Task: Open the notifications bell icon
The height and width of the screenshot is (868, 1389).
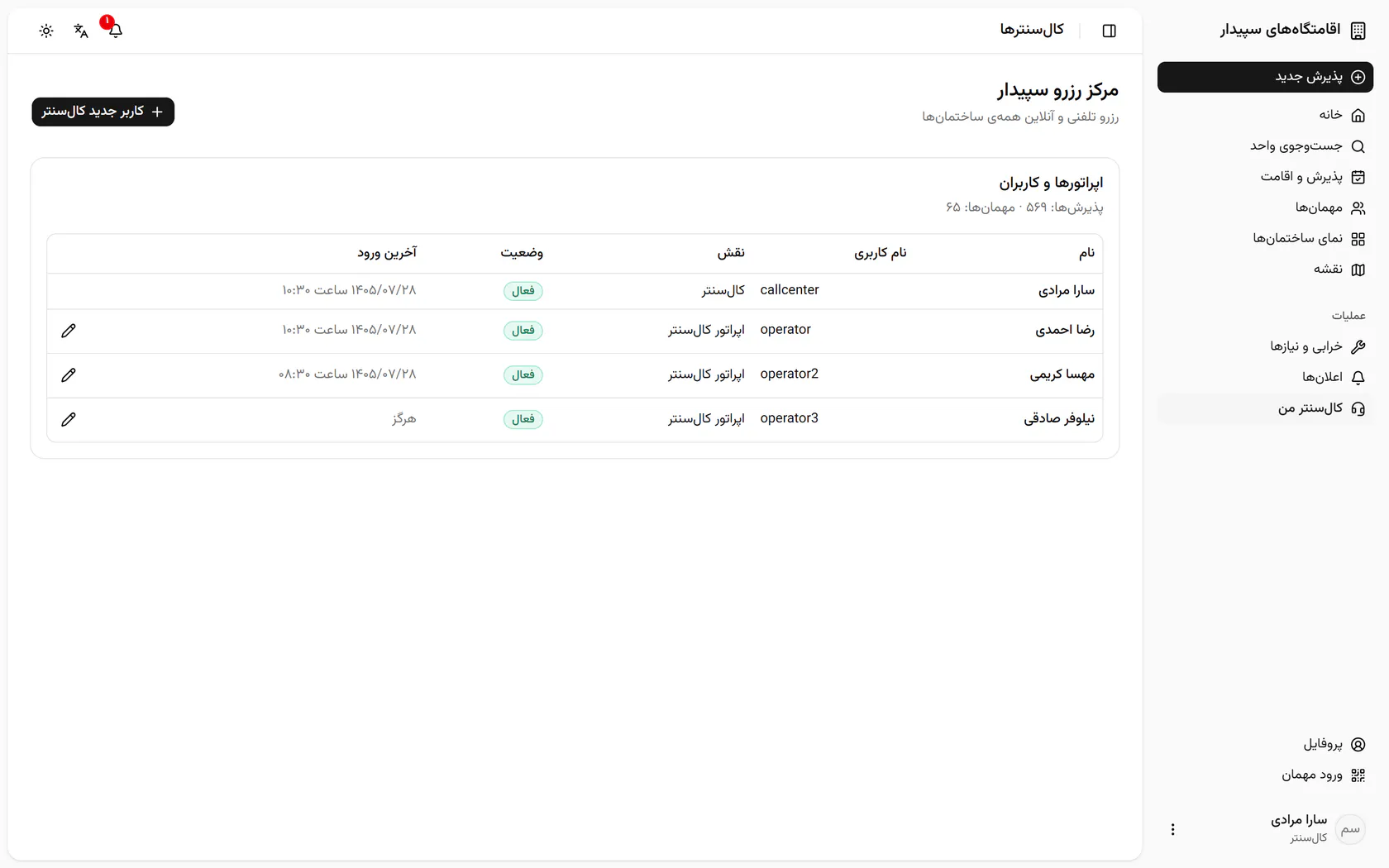Action: point(115,31)
